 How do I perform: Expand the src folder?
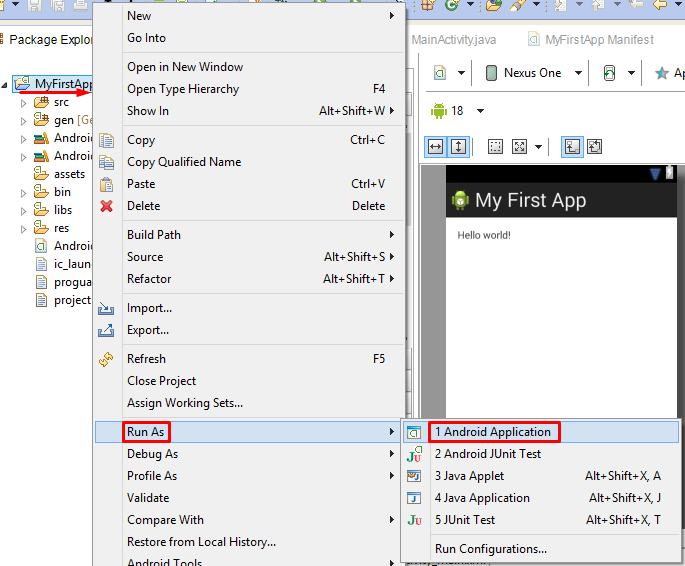(x=24, y=103)
